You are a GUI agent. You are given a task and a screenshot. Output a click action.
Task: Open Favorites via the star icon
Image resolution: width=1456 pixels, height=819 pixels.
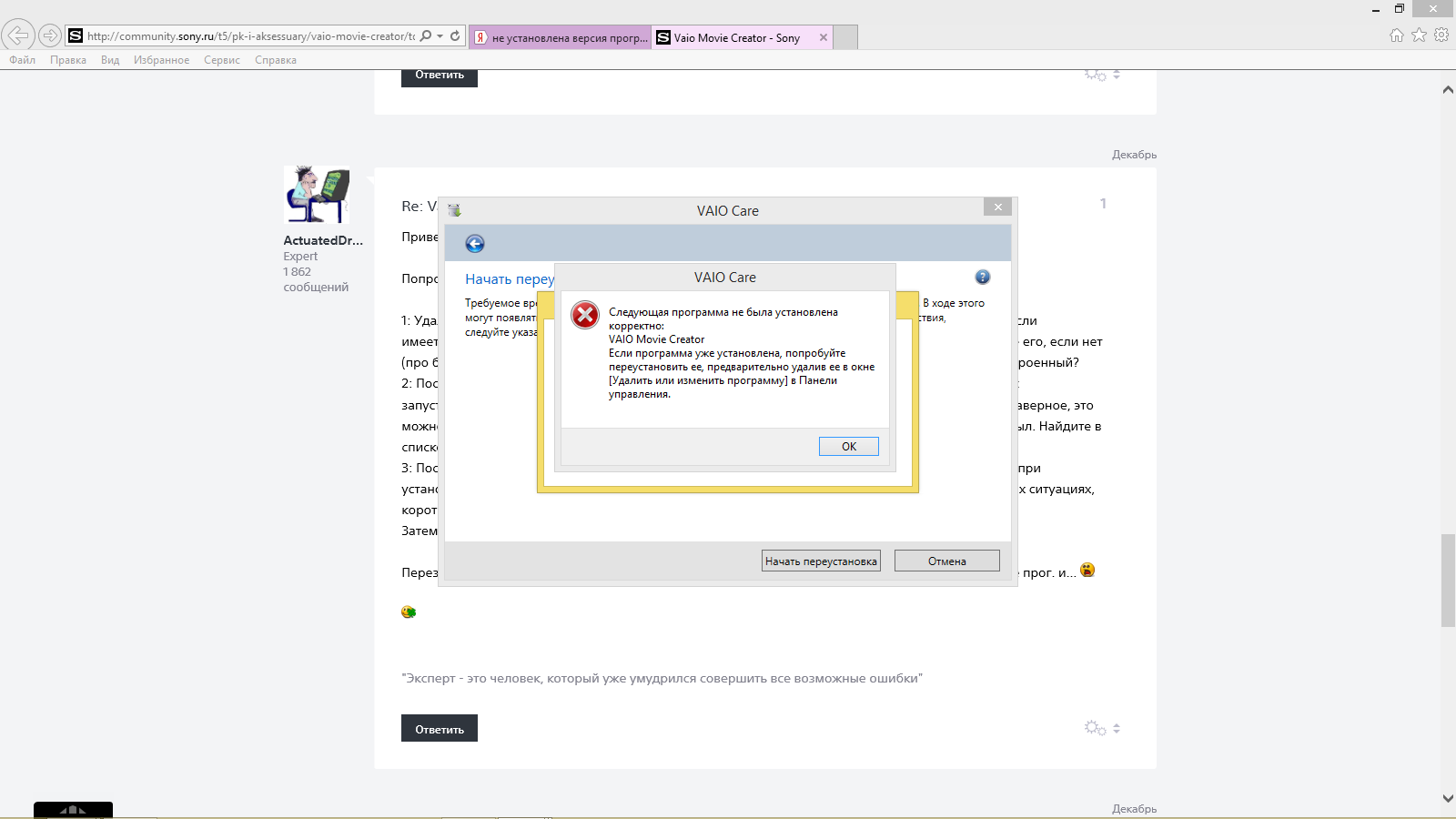(x=1419, y=35)
